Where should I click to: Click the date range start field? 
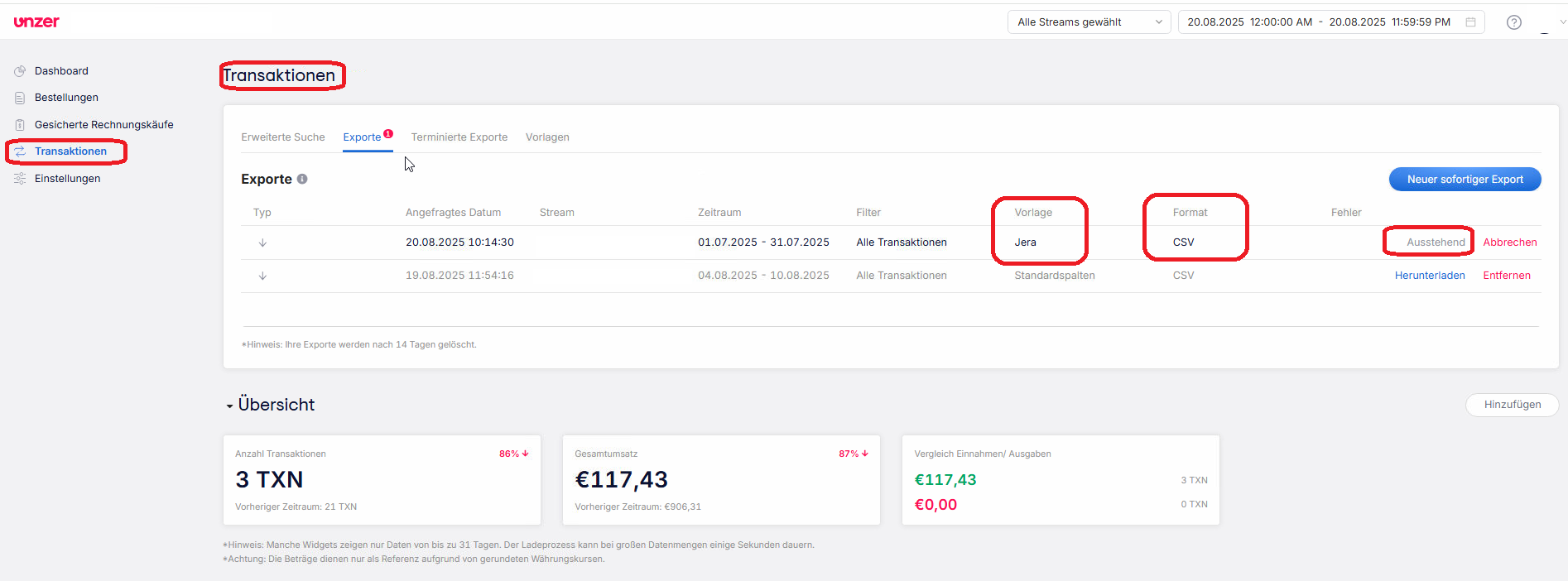[x=1248, y=22]
